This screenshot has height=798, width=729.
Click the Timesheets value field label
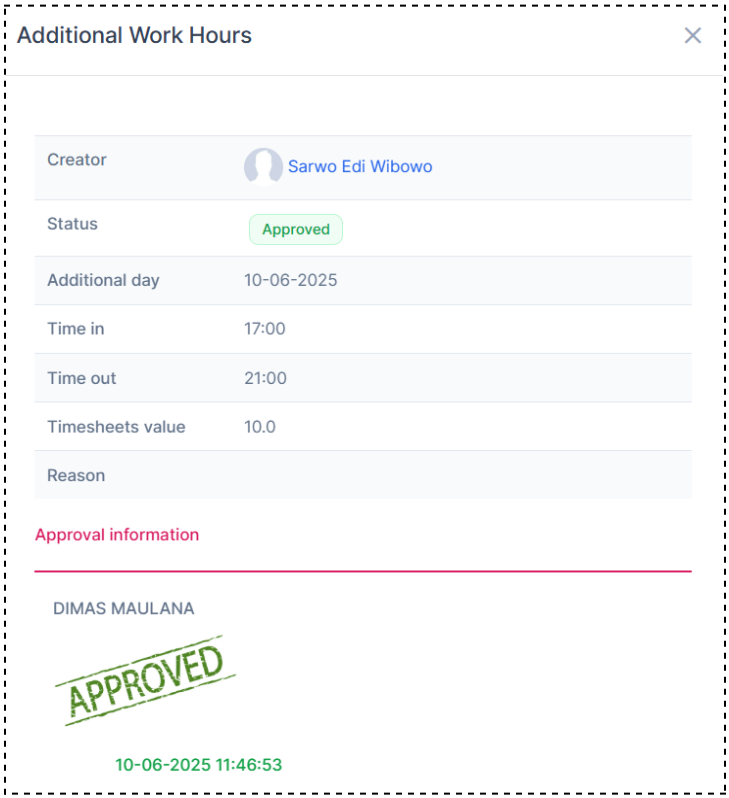(x=116, y=427)
